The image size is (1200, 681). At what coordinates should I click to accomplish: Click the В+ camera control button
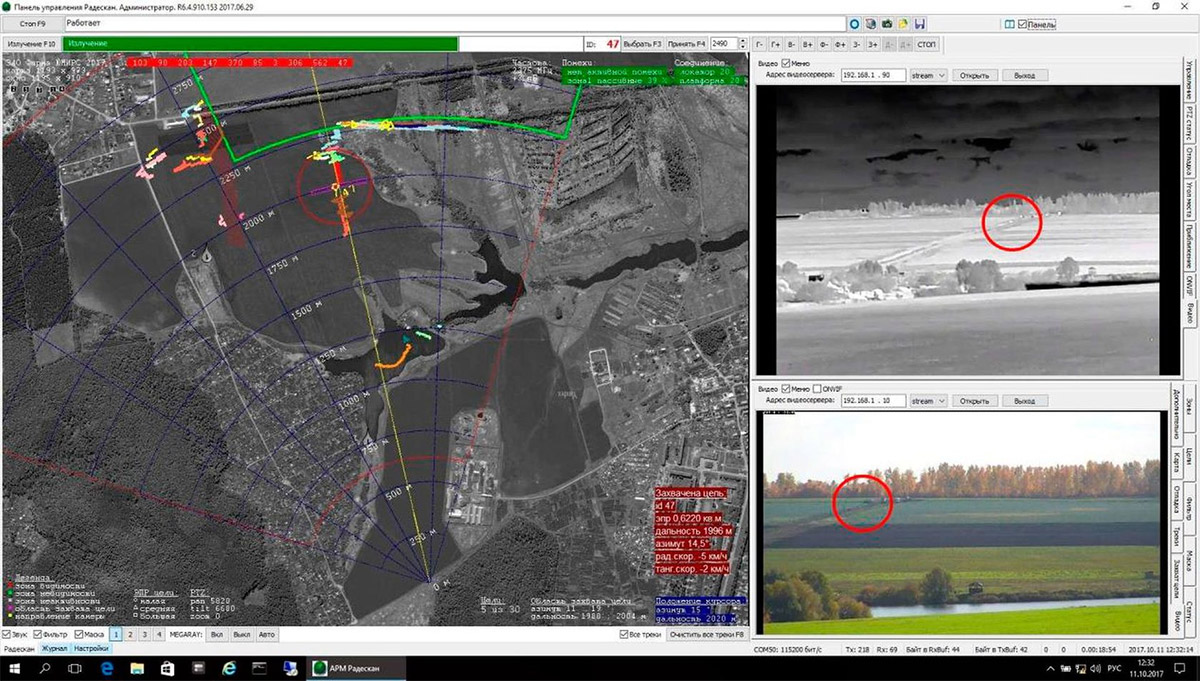click(809, 44)
